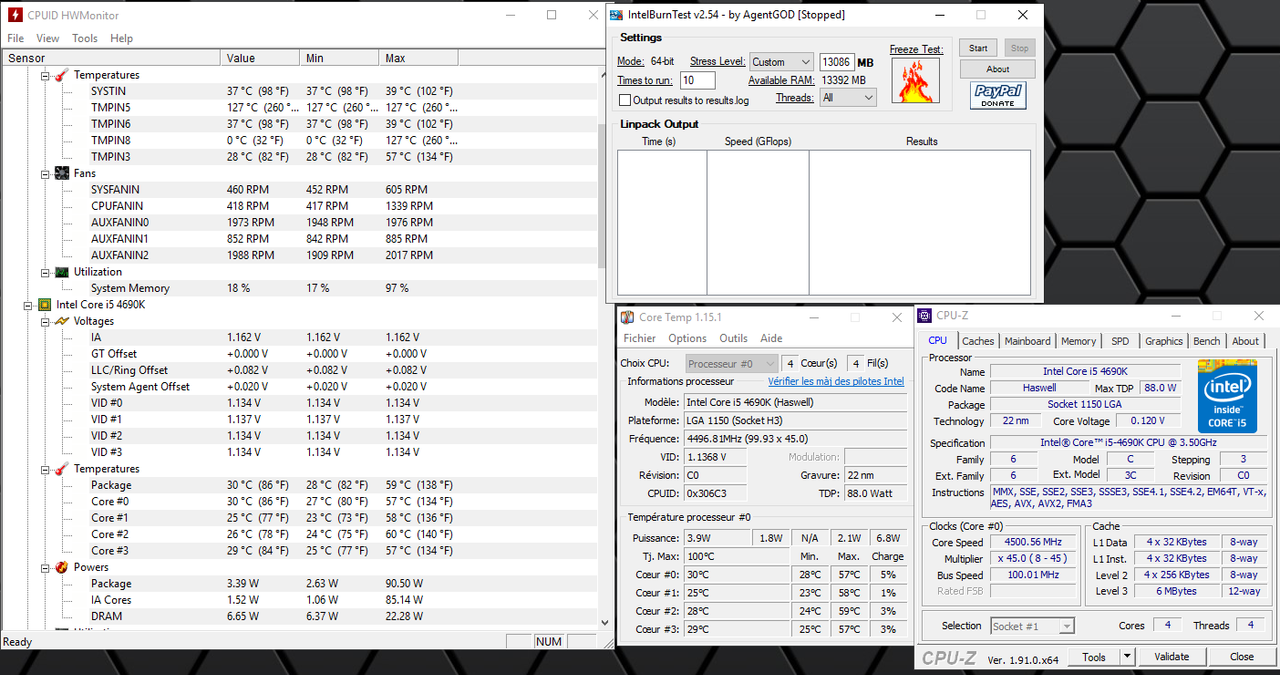Click the Max column header in HWMonitor

(420, 58)
